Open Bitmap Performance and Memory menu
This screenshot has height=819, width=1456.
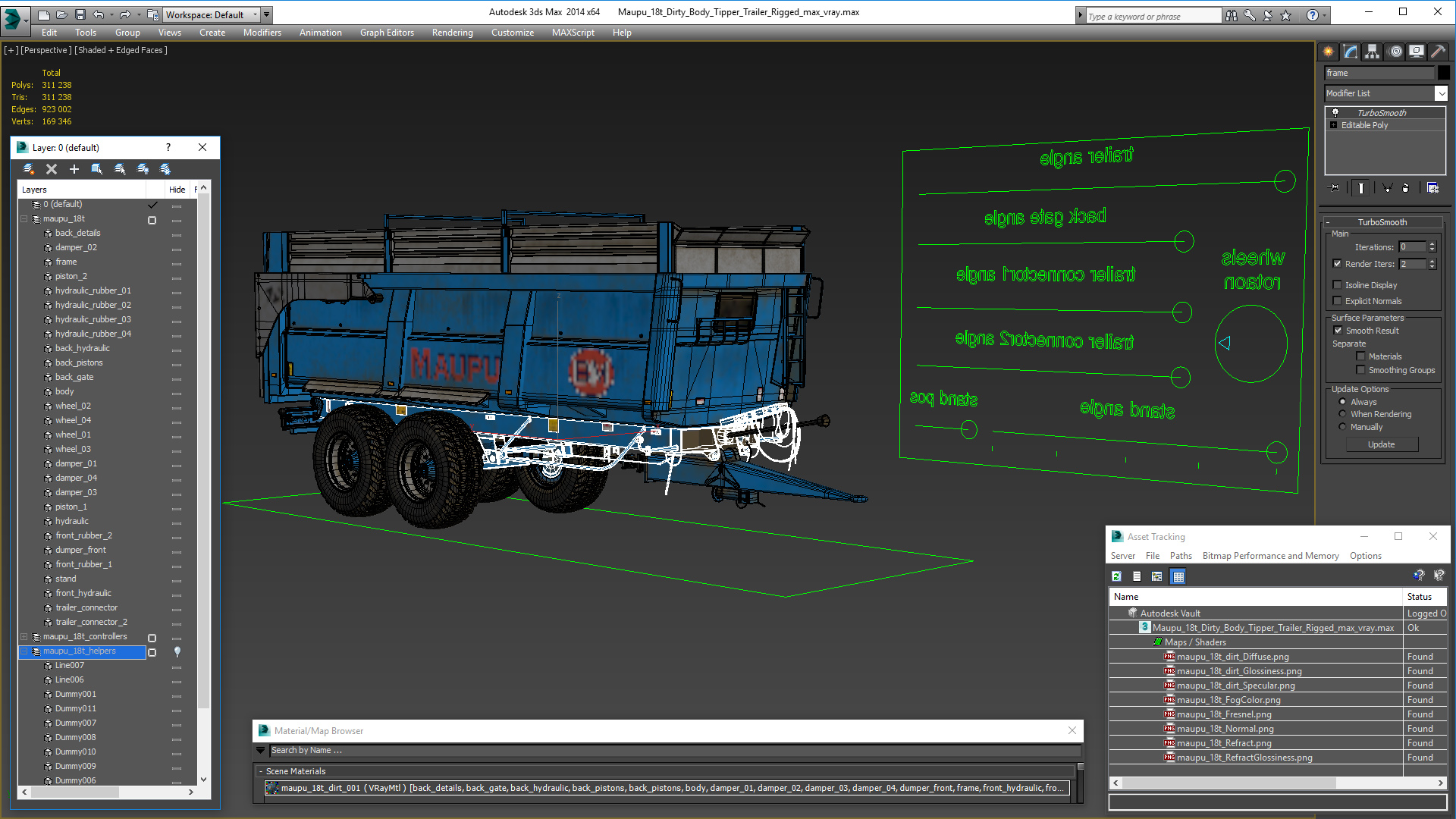tap(1271, 556)
